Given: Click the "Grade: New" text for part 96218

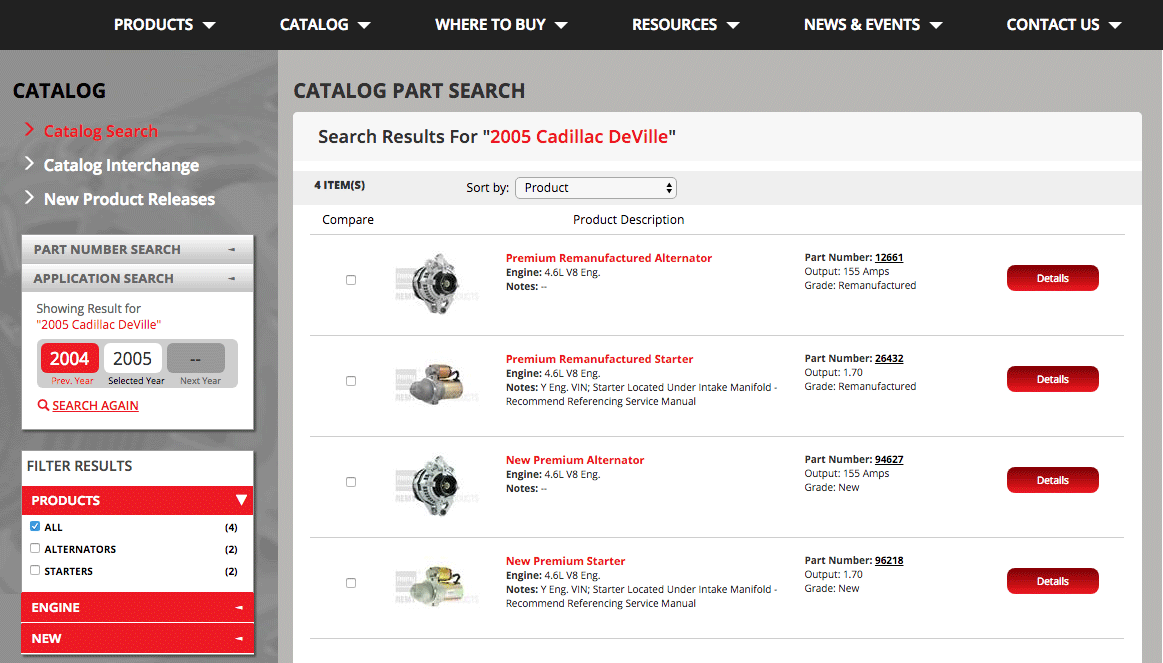Looking at the screenshot, I should [x=831, y=588].
